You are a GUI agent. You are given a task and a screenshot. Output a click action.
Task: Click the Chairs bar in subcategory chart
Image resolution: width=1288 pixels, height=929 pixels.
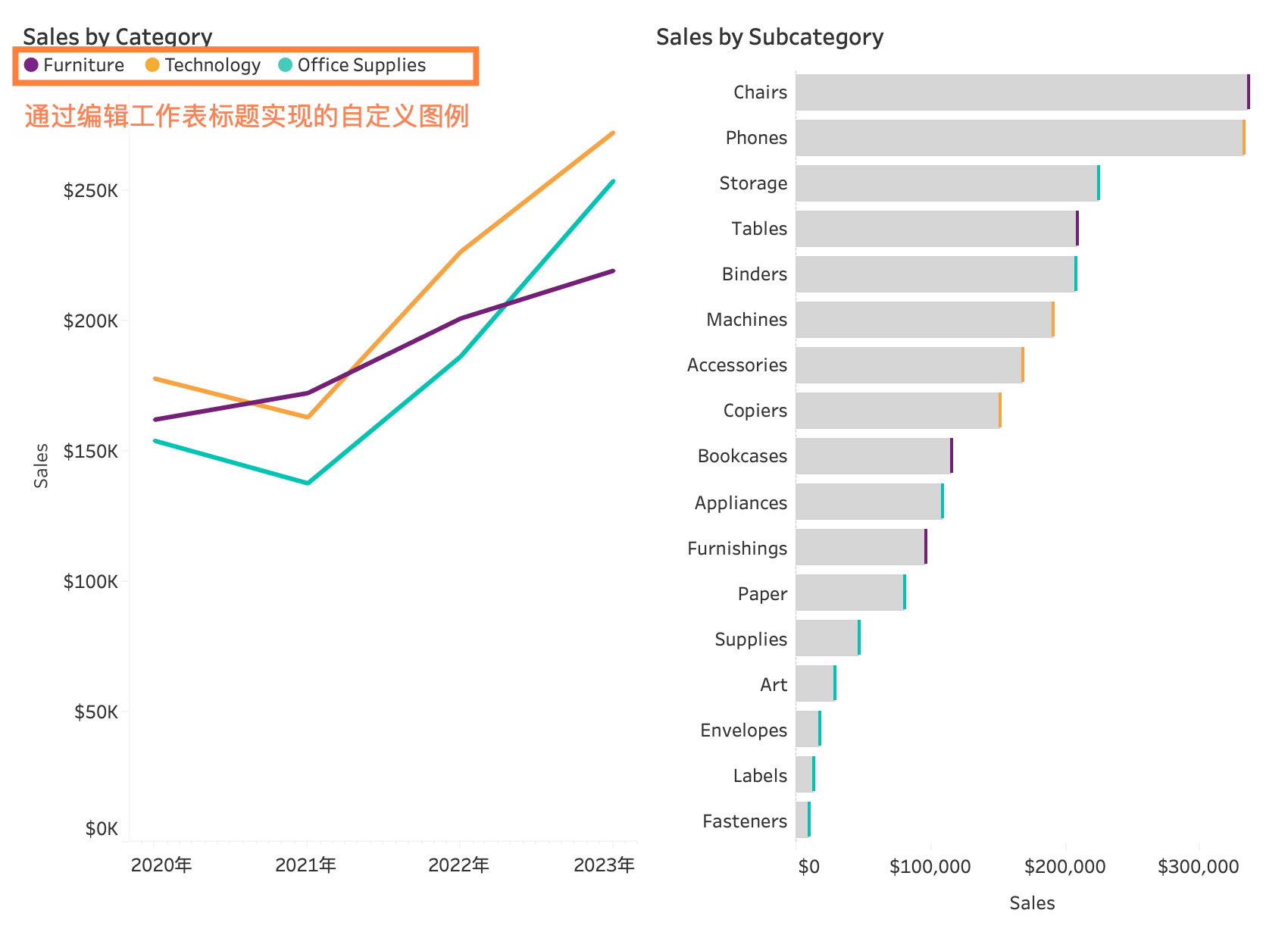(x=1021, y=92)
